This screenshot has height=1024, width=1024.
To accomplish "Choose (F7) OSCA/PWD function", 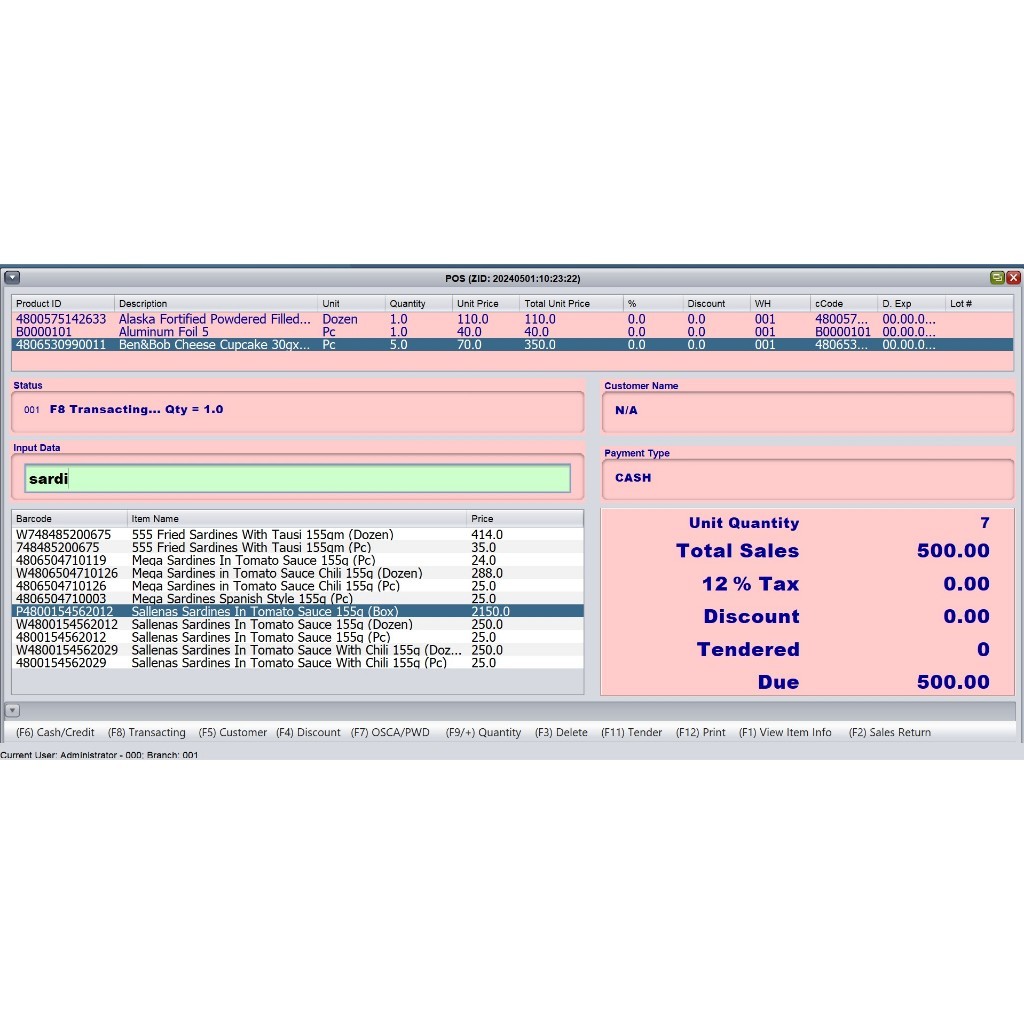I will (x=391, y=733).
